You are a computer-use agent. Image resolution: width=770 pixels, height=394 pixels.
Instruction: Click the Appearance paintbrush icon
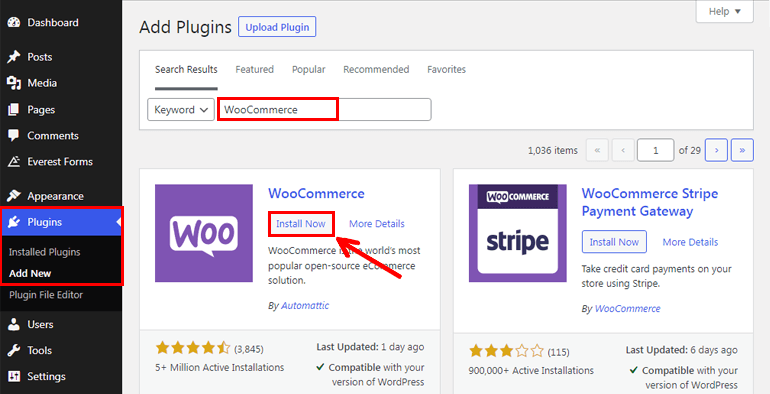pos(14,196)
